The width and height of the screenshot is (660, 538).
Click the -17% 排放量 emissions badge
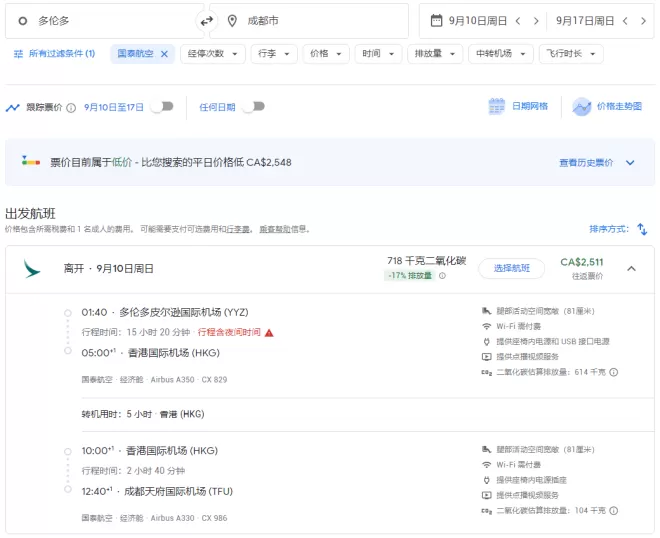point(410,276)
